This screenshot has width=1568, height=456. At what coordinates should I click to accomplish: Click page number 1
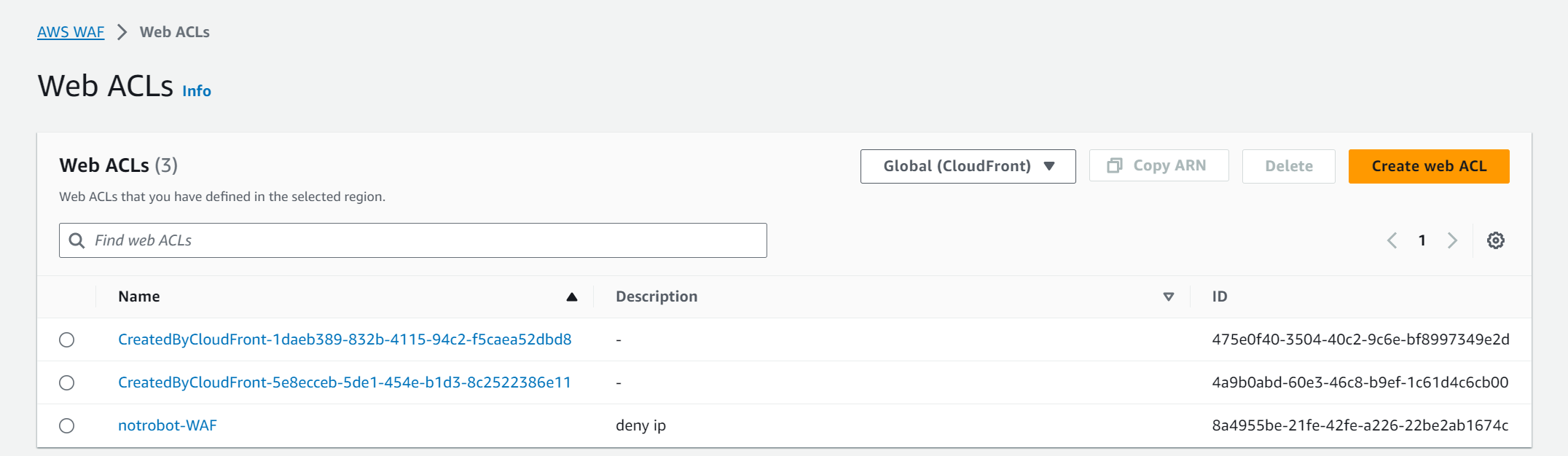(x=1422, y=240)
